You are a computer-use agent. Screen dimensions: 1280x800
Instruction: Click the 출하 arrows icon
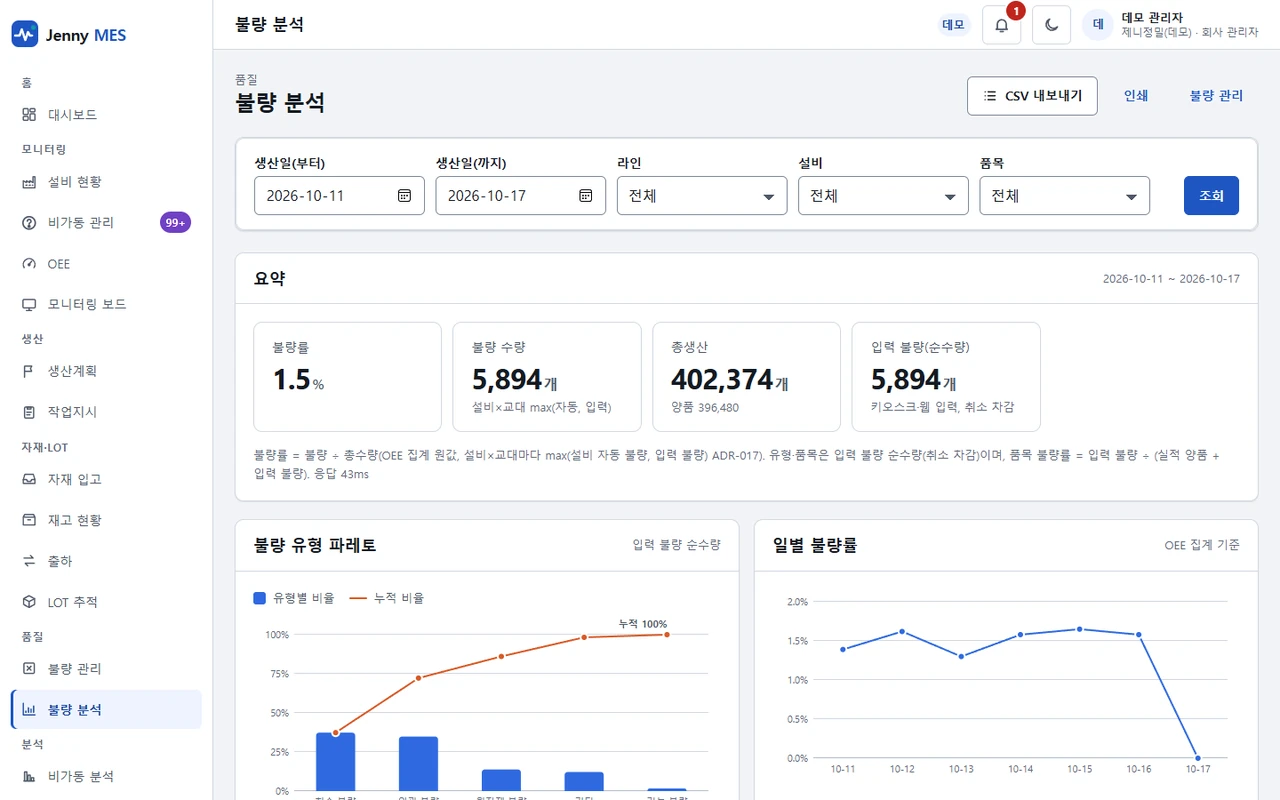(x=29, y=561)
